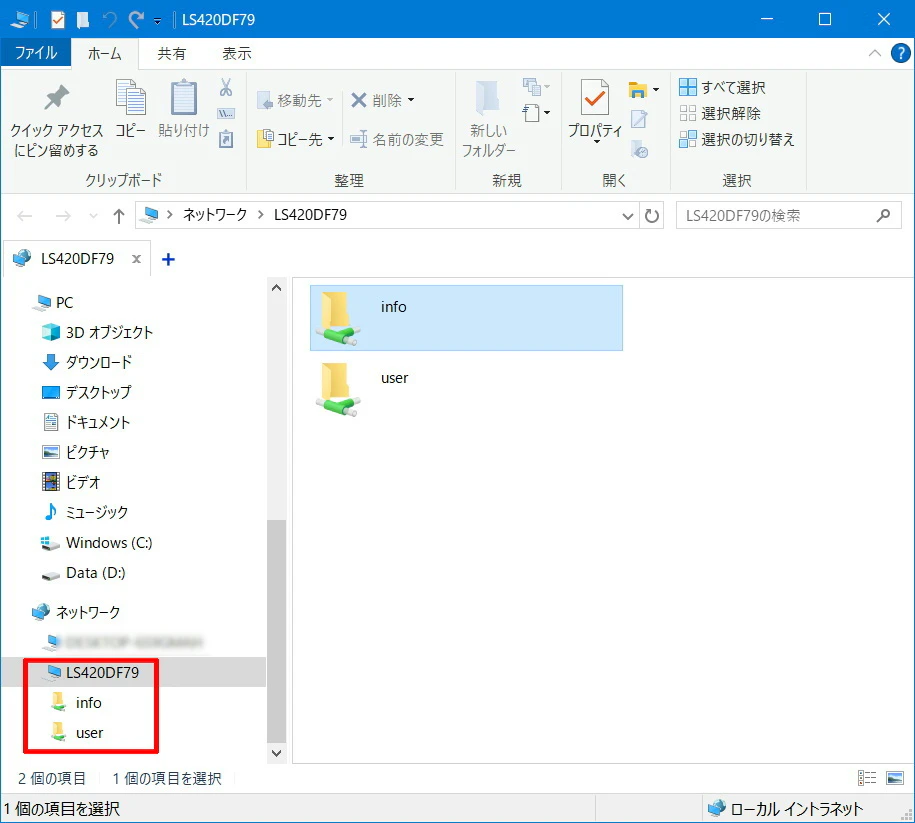This screenshot has width=915, height=823.
Task: Click 選択解除 to deselect
Action: point(720,113)
